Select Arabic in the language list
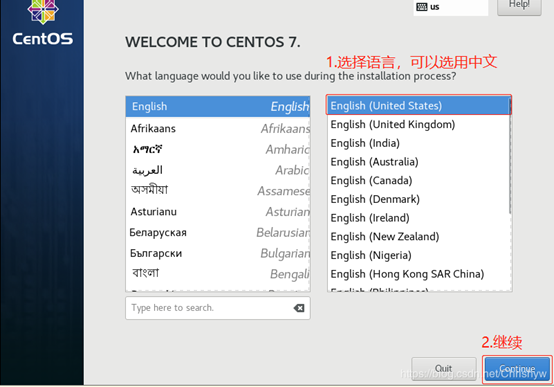 pos(218,170)
